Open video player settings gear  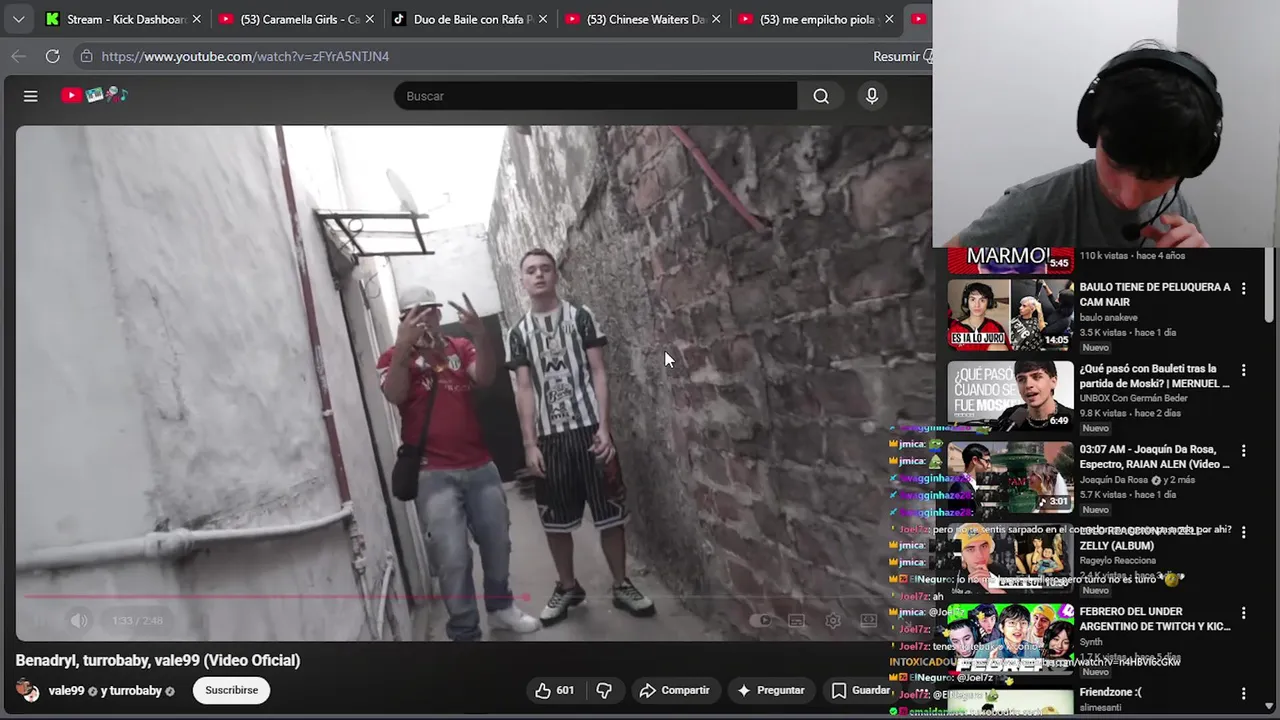(833, 620)
